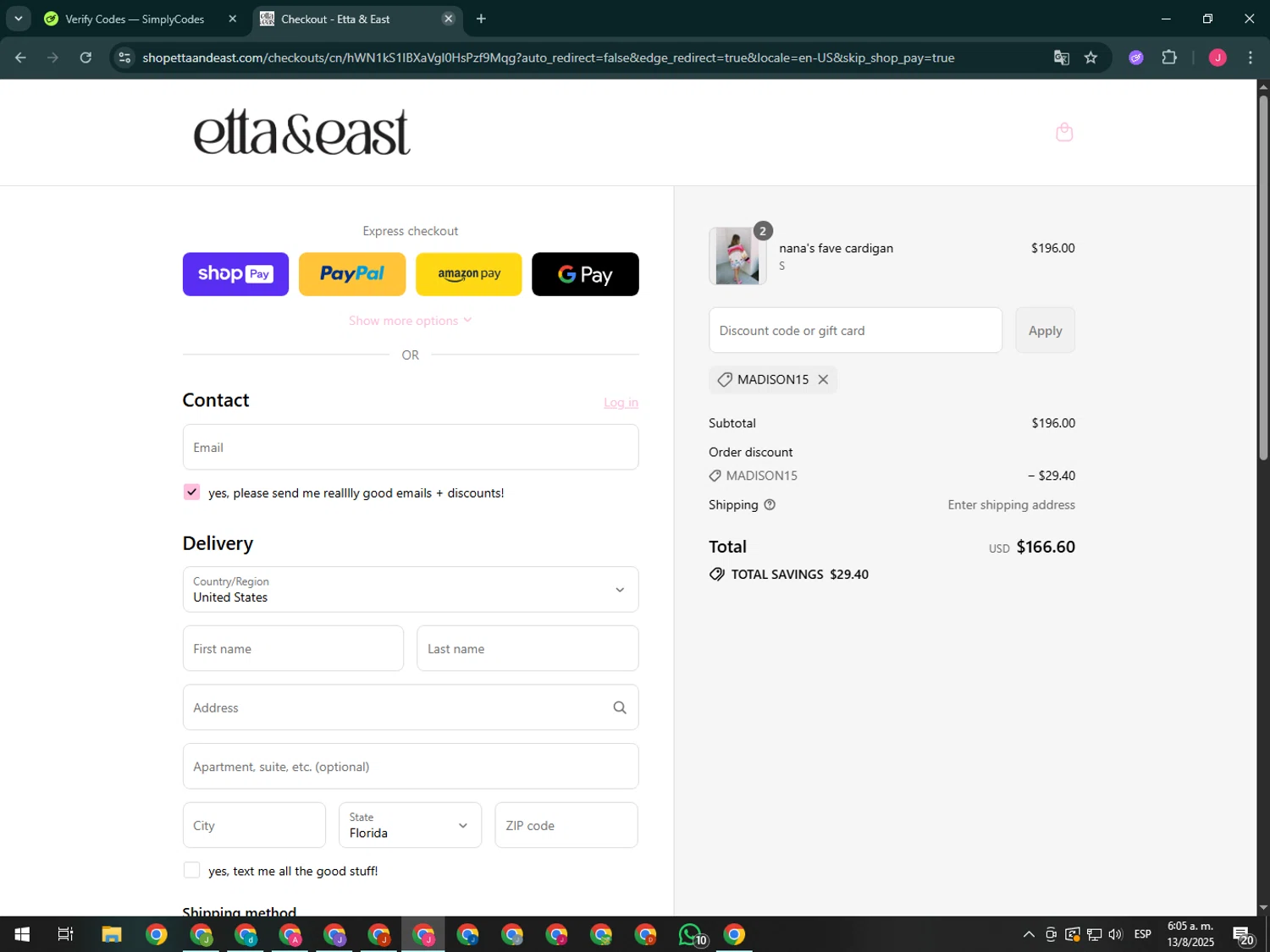Open the volume control in system tray
This screenshot has height=952, width=1270.
pyautogui.click(x=1116, y=934)
